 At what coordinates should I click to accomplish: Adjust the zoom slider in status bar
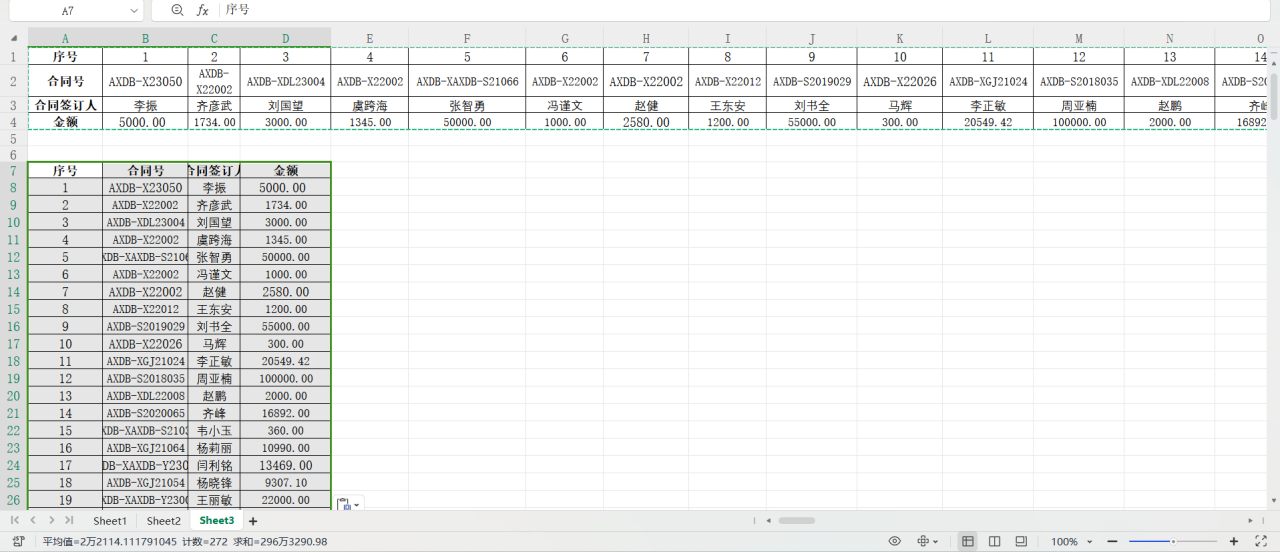click(x=1173, y=541)
